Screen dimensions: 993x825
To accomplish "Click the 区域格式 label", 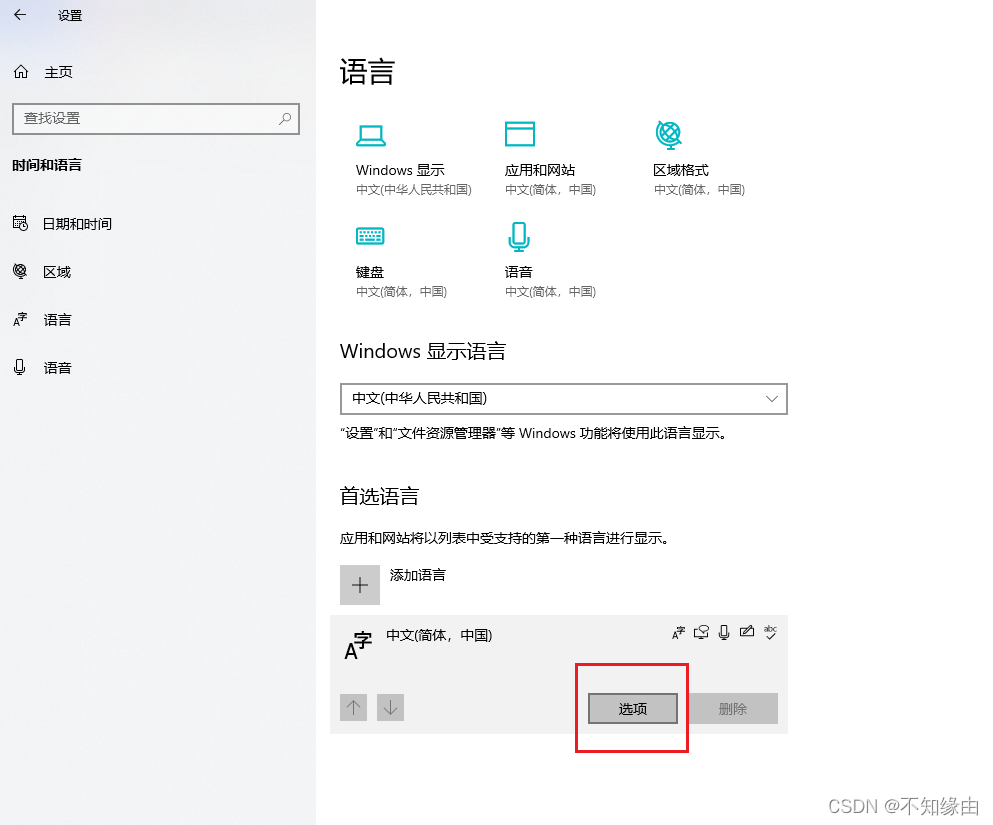I will click(681, 170).
